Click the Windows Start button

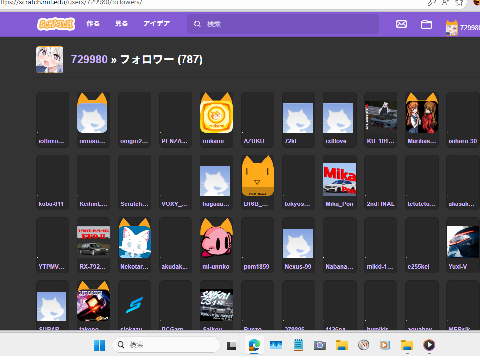(x=99, y=345)
